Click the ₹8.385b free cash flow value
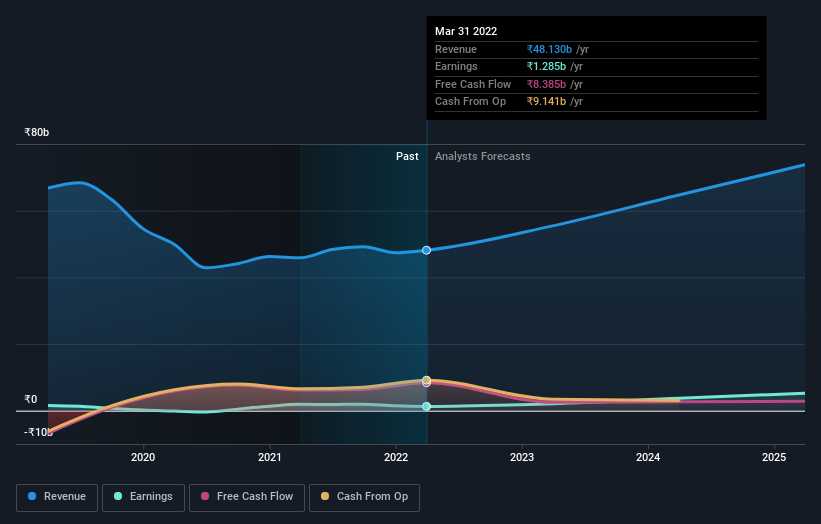The image size is (821, 524). pos(546,84)
